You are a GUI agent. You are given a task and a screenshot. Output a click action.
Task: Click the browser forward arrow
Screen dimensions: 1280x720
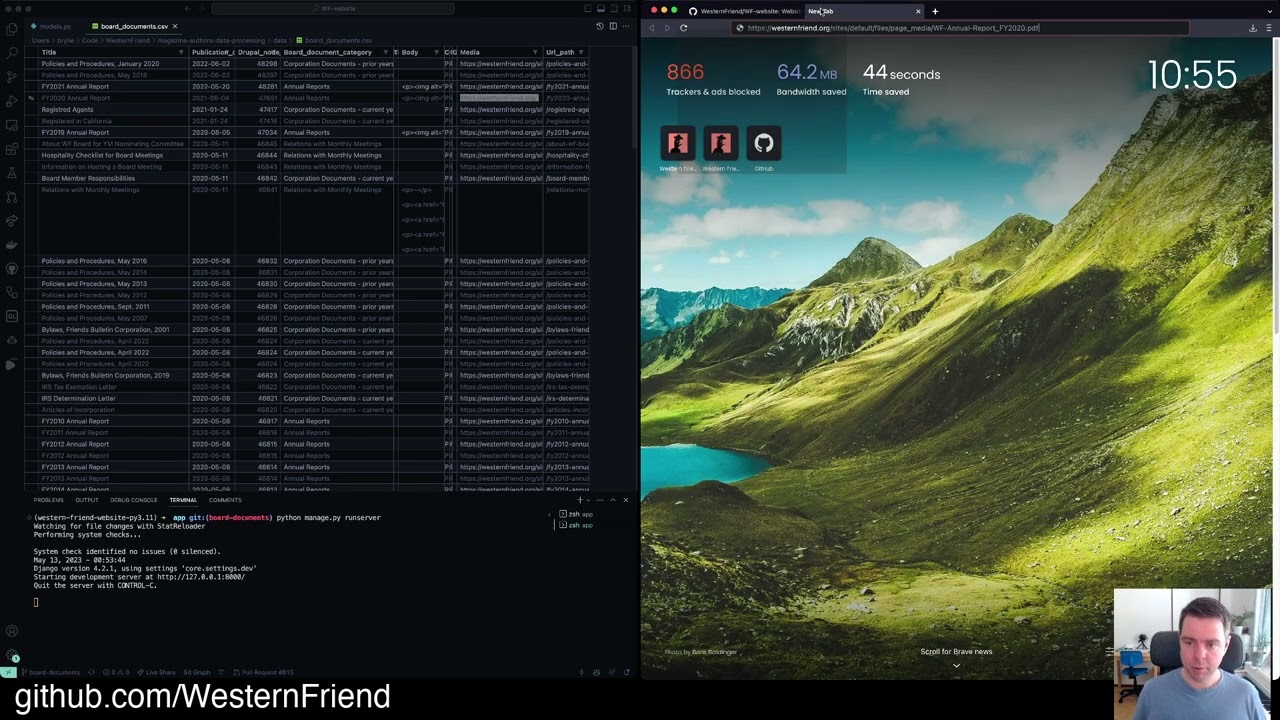(666, 28)
